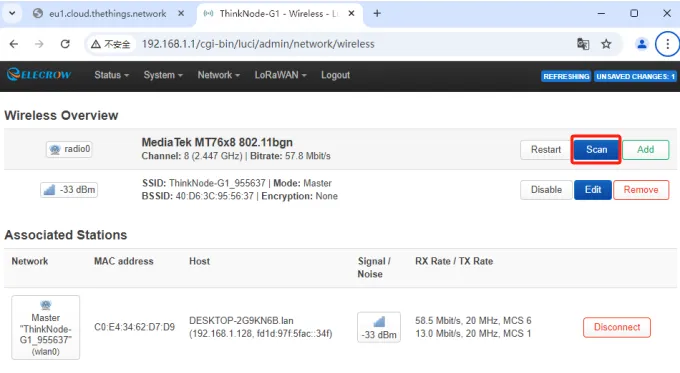Reload the page with refresh icon
680x373 pixels.
tap(65, 44)
